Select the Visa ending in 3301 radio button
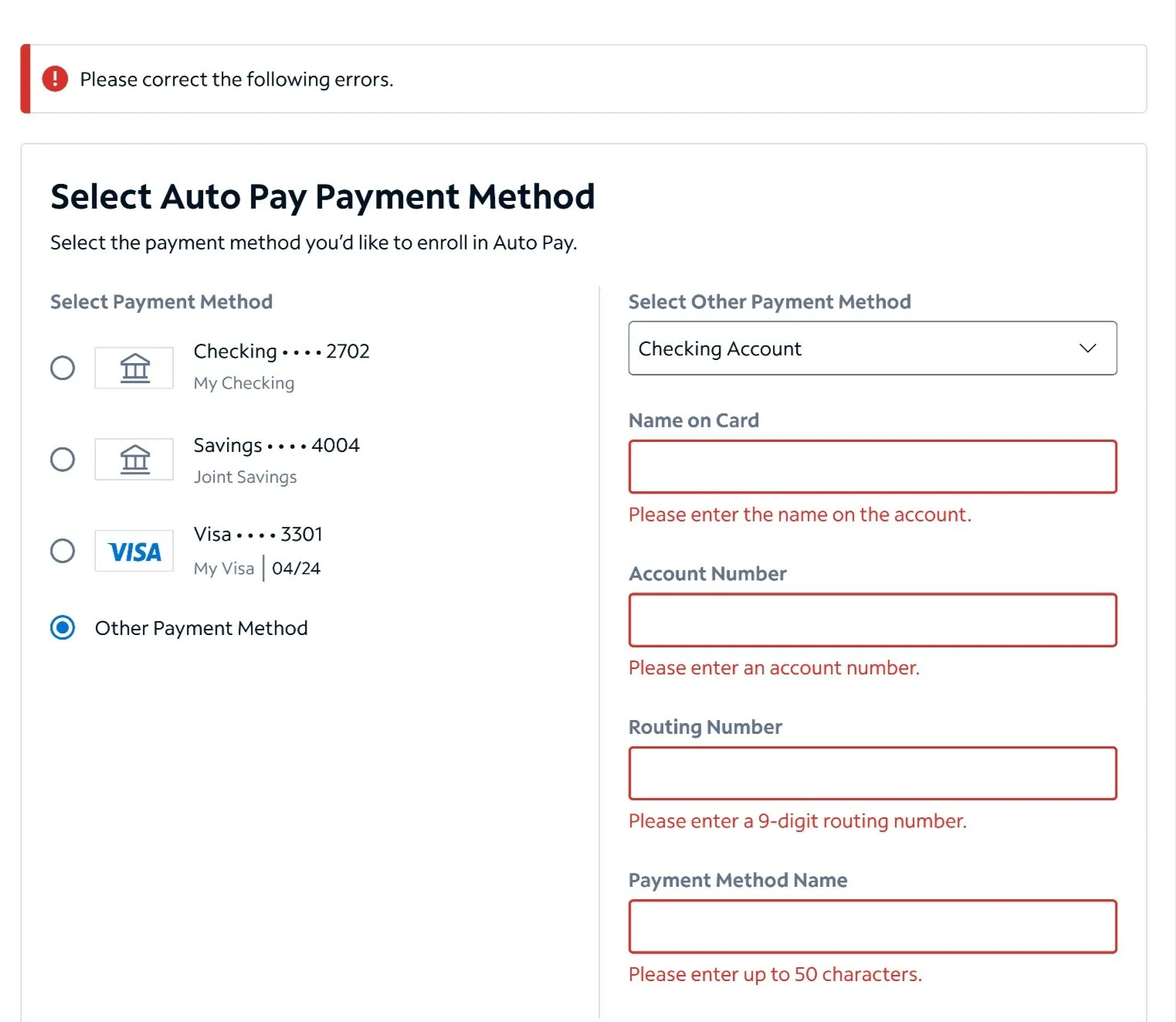The width and height of the screenshot is (1176, 1022). [62, 551]
